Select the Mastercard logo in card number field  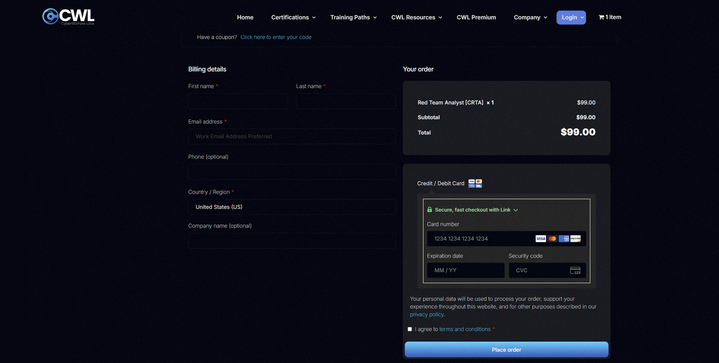point(552,238)
